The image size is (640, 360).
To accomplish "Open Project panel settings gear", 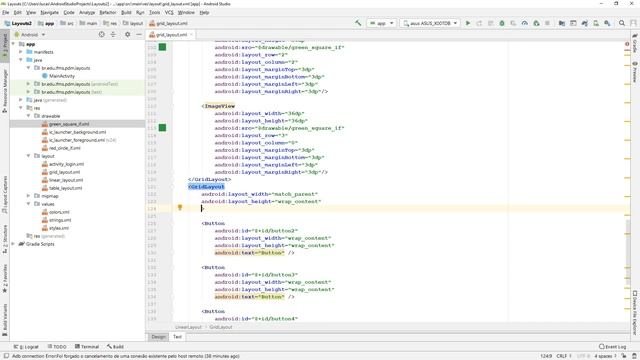I will click(127, 35).
